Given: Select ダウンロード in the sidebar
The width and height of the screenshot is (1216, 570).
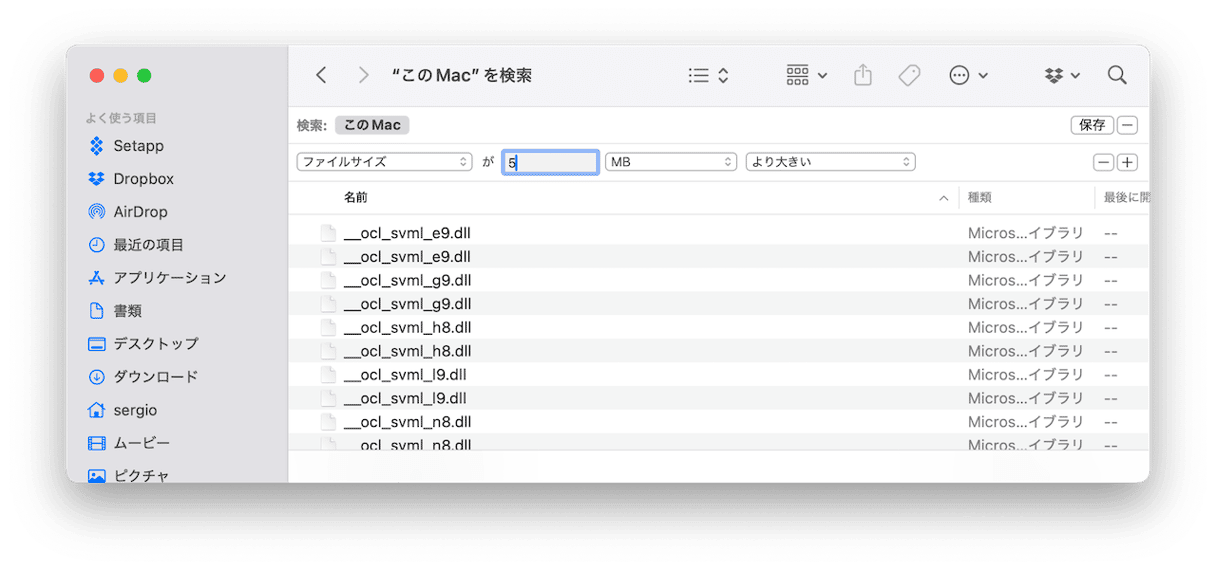Looking at the screenshot, I should click(x=155, y=377).
